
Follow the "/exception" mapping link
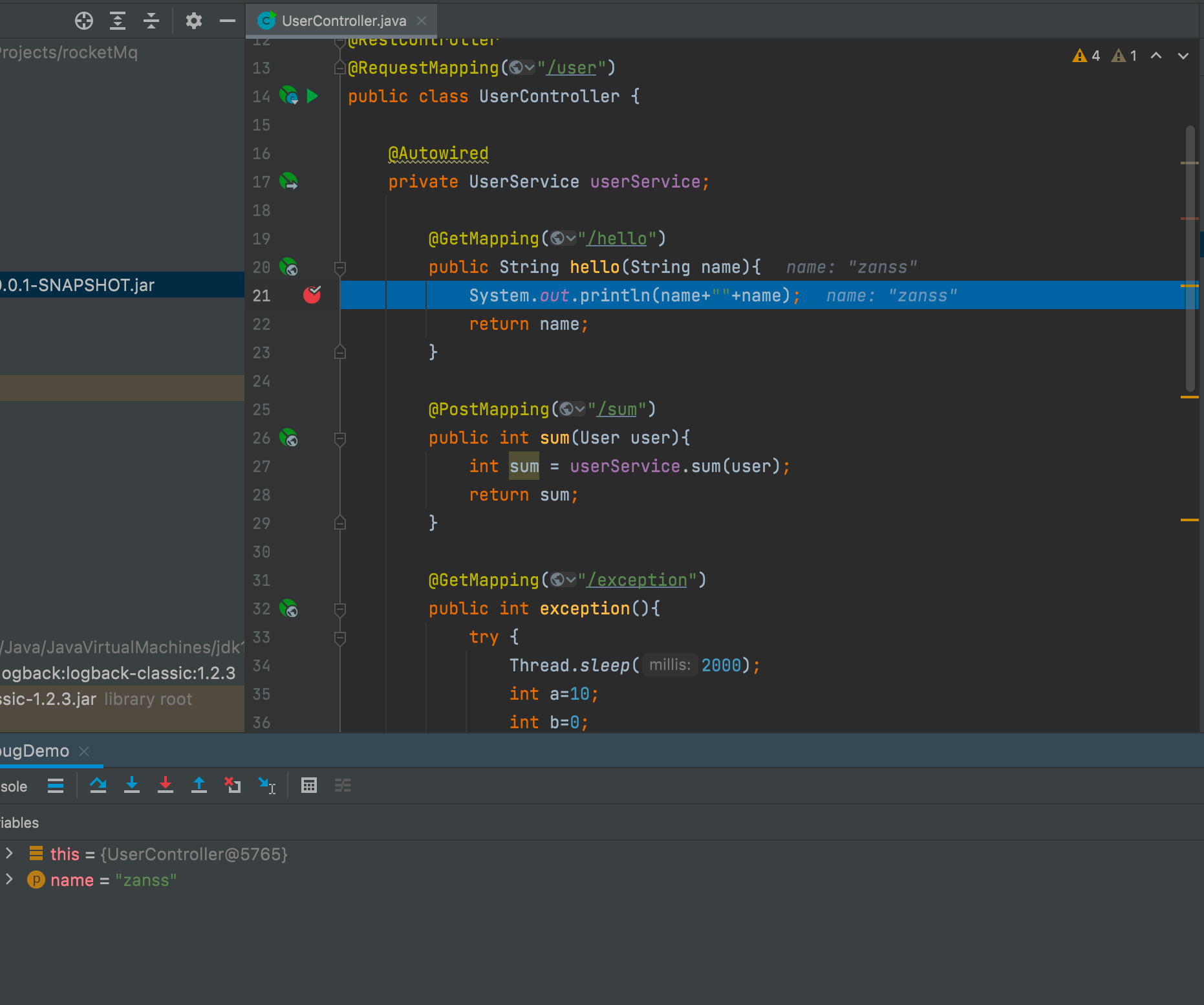[x=636, y=580]
